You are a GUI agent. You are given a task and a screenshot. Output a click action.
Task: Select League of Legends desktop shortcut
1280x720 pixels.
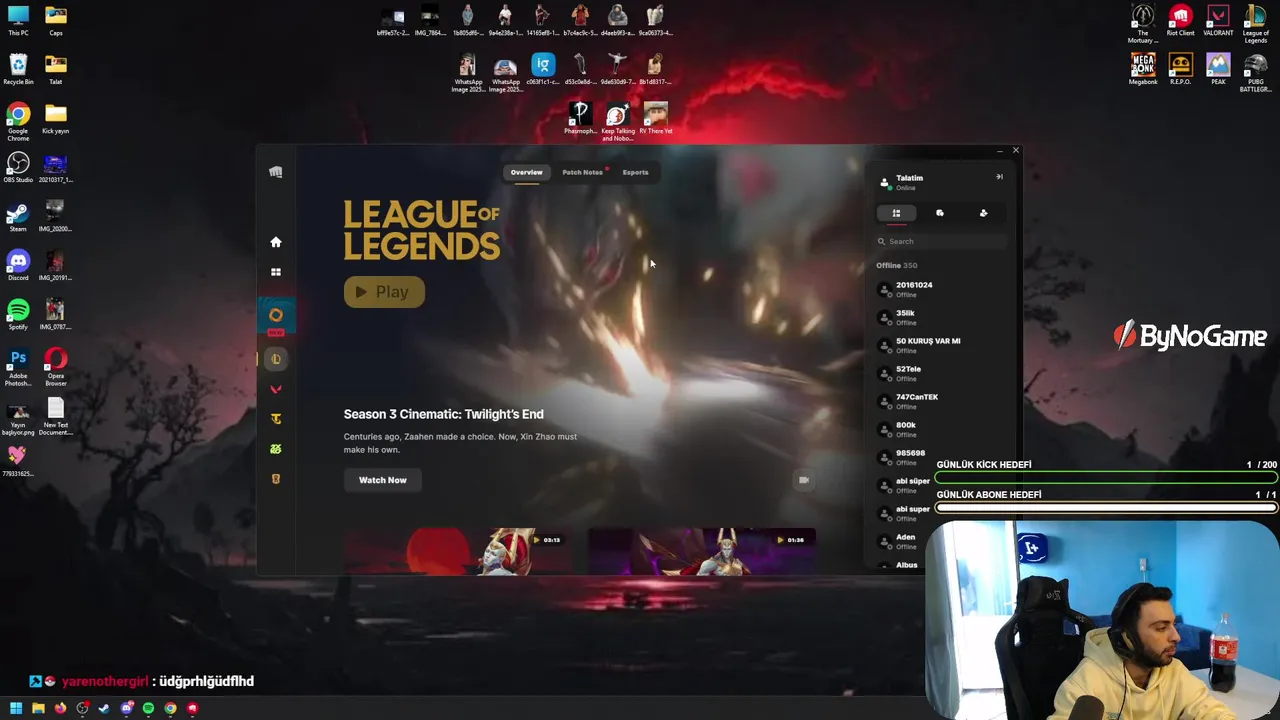[x=1256, y=25]
